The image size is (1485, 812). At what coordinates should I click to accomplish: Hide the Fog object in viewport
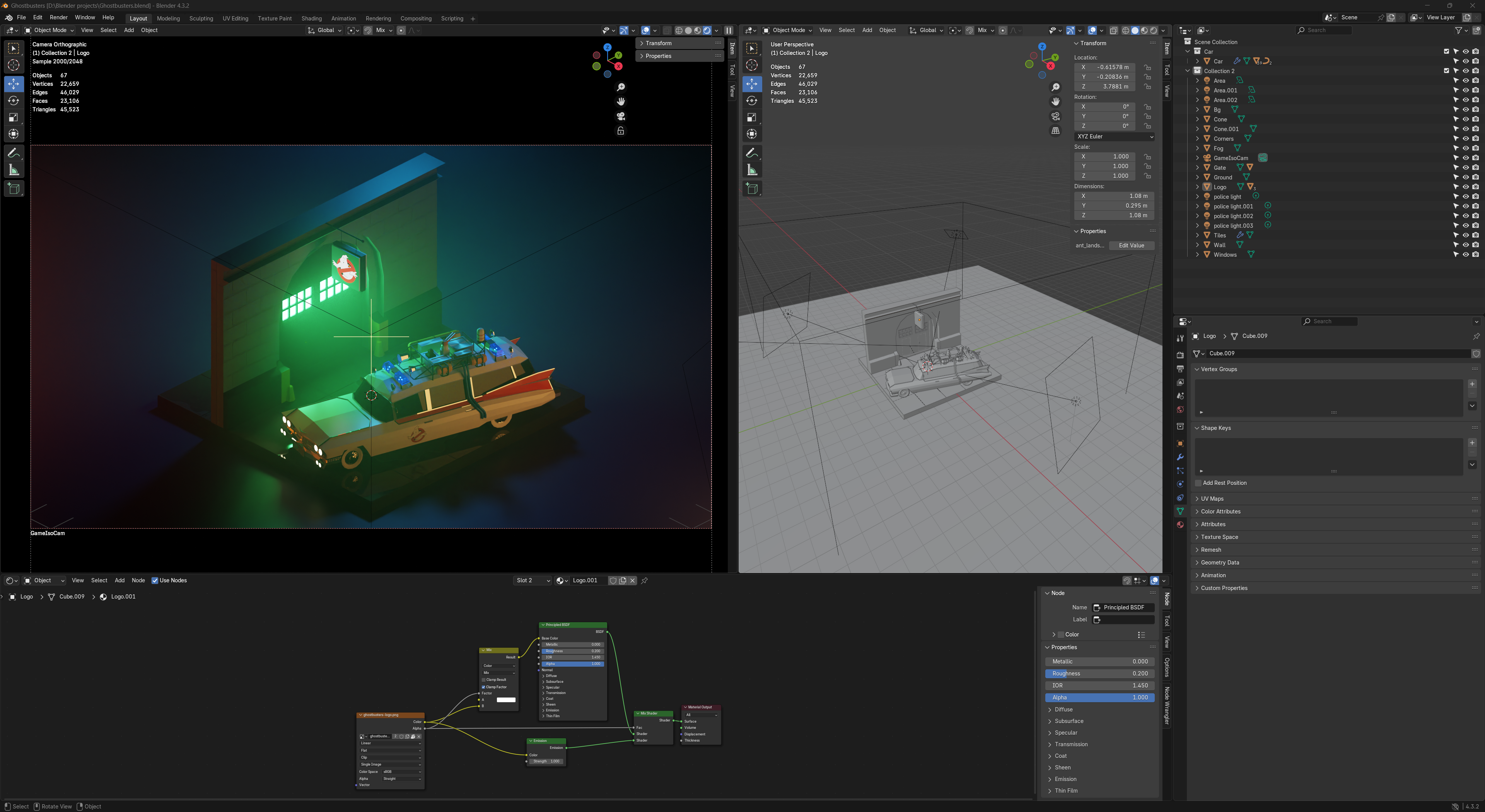pos(1465,148)
